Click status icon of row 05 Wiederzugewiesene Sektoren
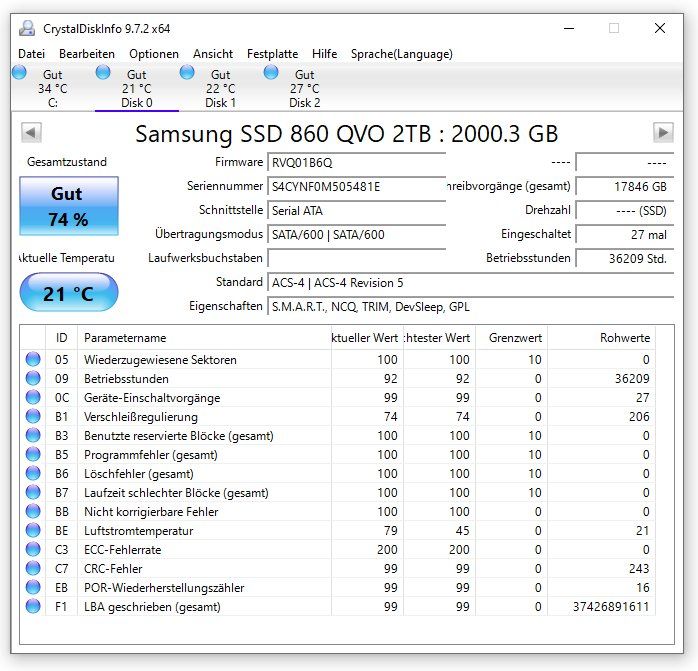The width and height of the screenshot is (698, 671). tap(33, 359)
